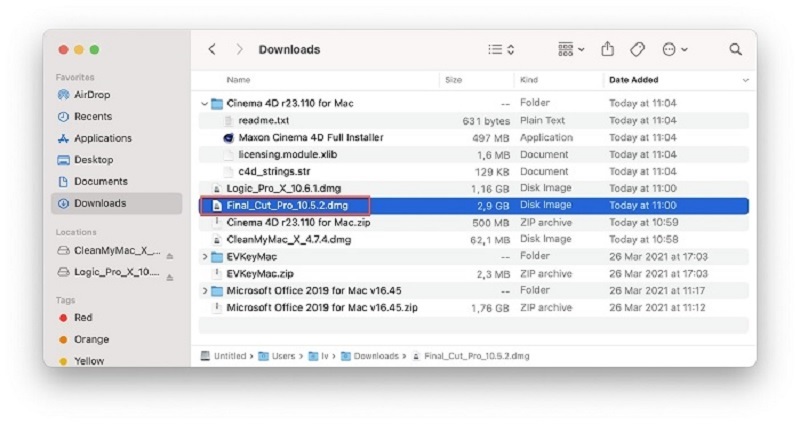Click Users in the path bar

pyautogui.click(x=284, y=356)
